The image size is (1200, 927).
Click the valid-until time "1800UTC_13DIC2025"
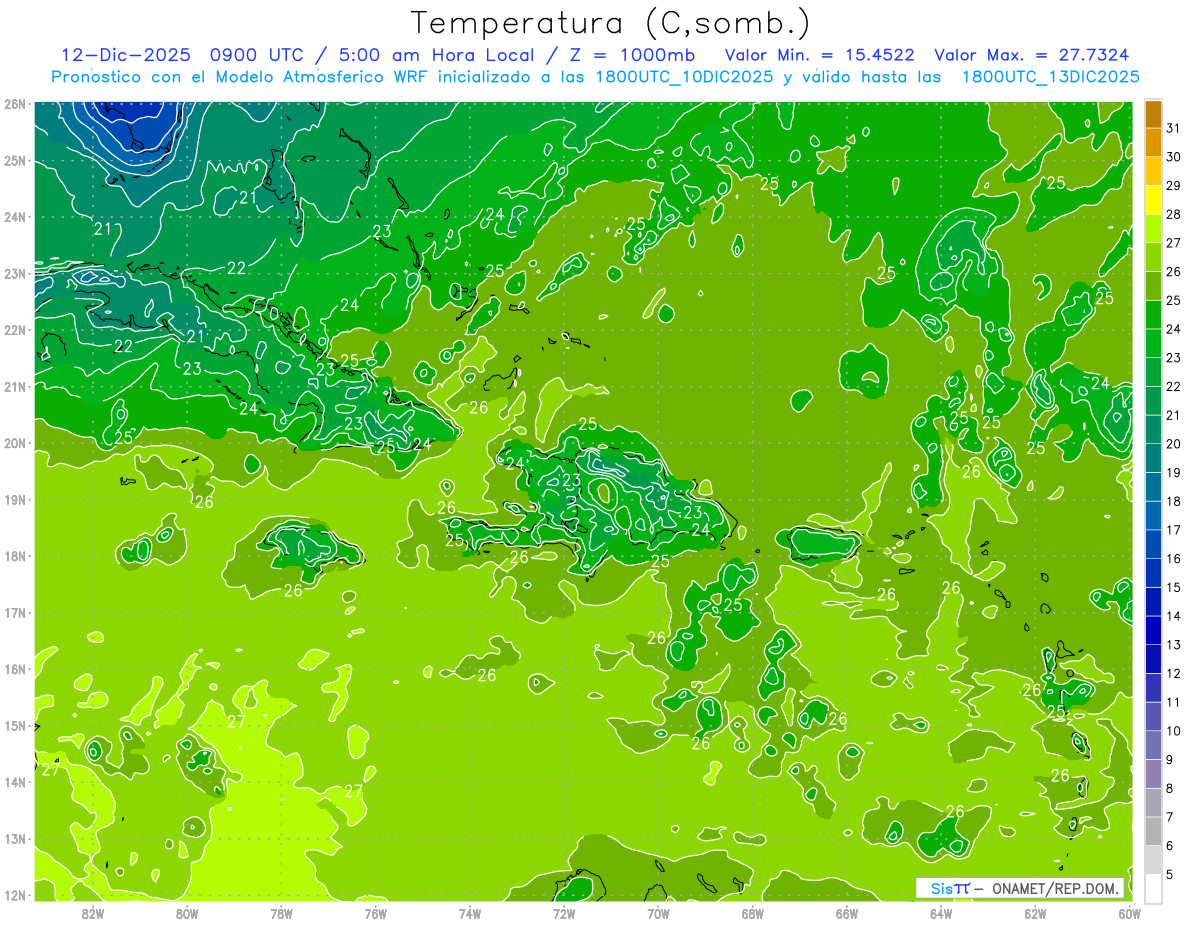1050,77
